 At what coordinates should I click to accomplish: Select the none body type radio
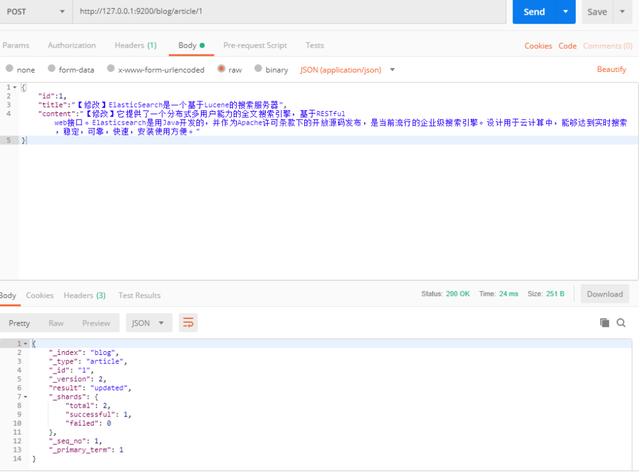(x=9, y=69)
